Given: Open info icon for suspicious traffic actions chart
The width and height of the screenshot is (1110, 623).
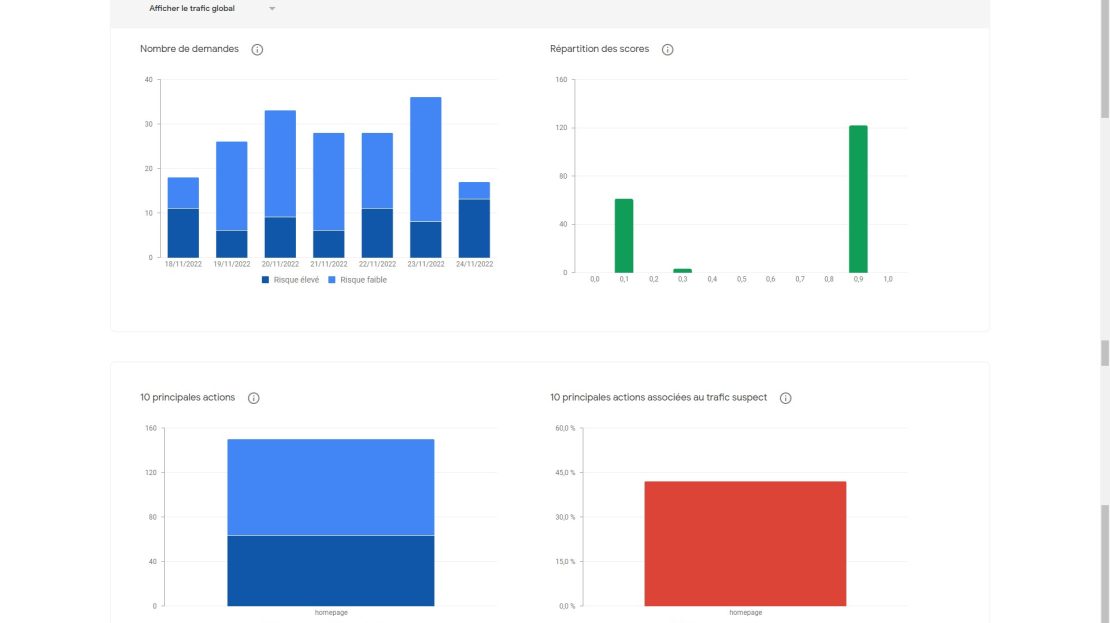Looking at the screenshot, I should tap(786, 398).
